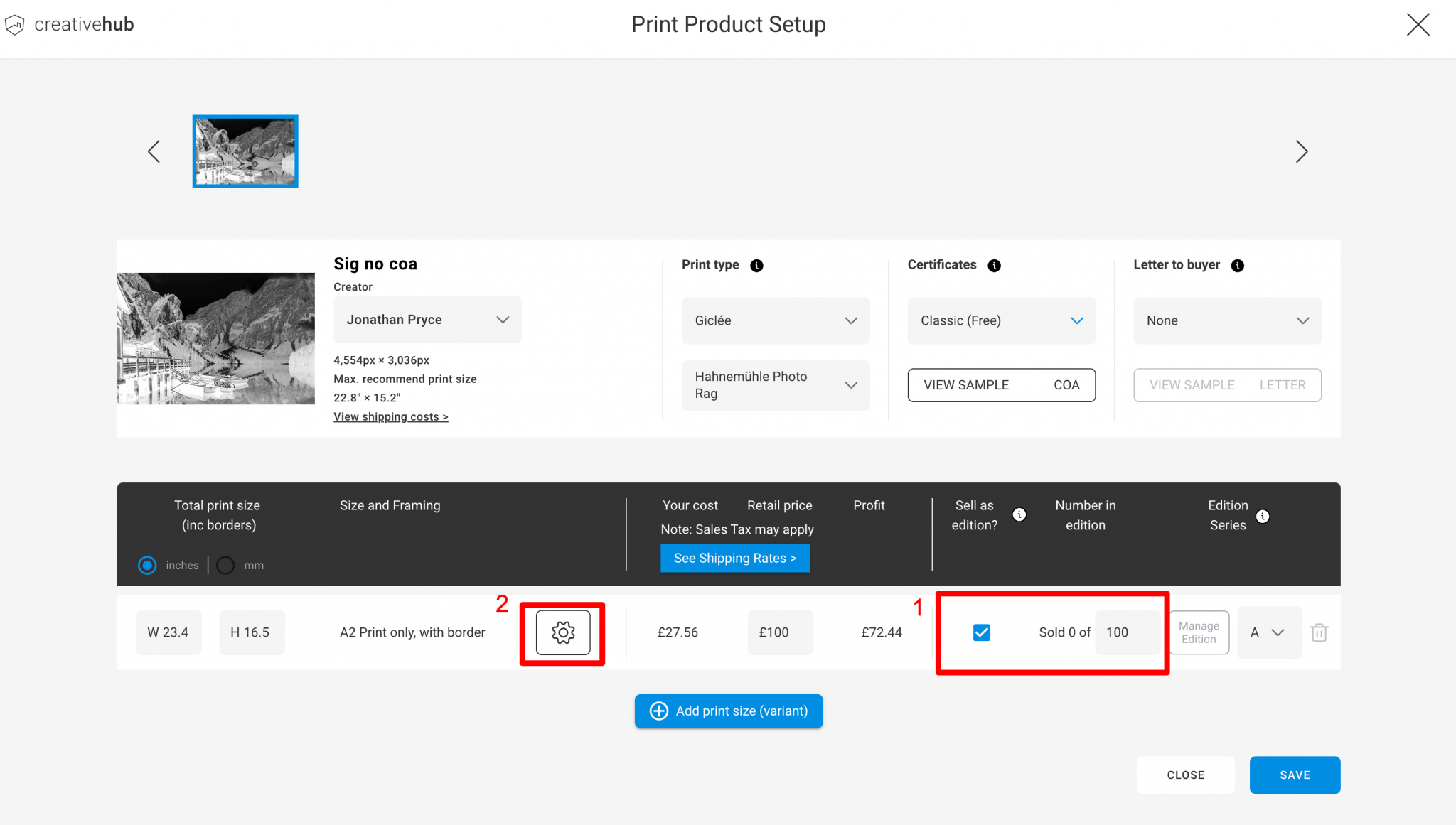
Task: Select the mm unit radio button
Action: [225, 565]
